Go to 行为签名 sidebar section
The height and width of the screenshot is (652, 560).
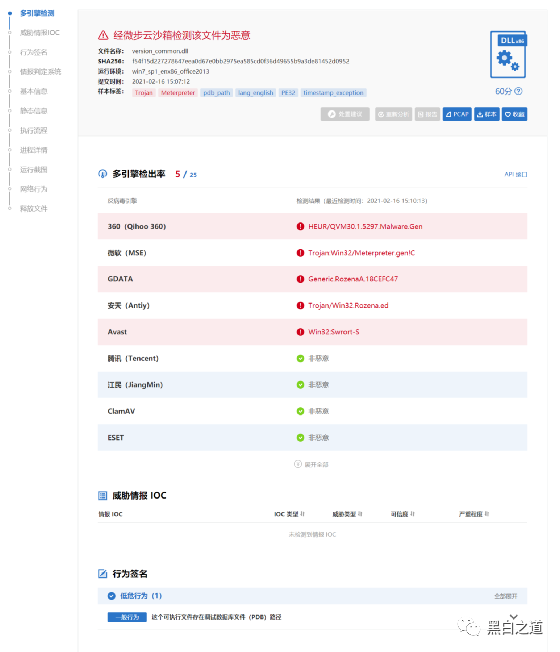click(34, 52)
